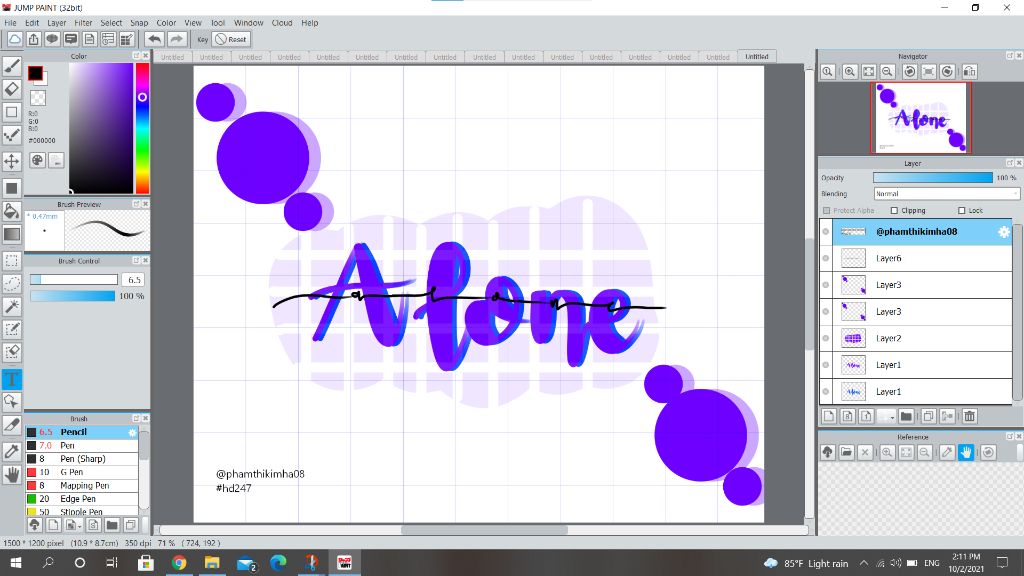Viewport: 1024px width, 576px height.
Task: Select the Move tool
Action: pos(12,161)
